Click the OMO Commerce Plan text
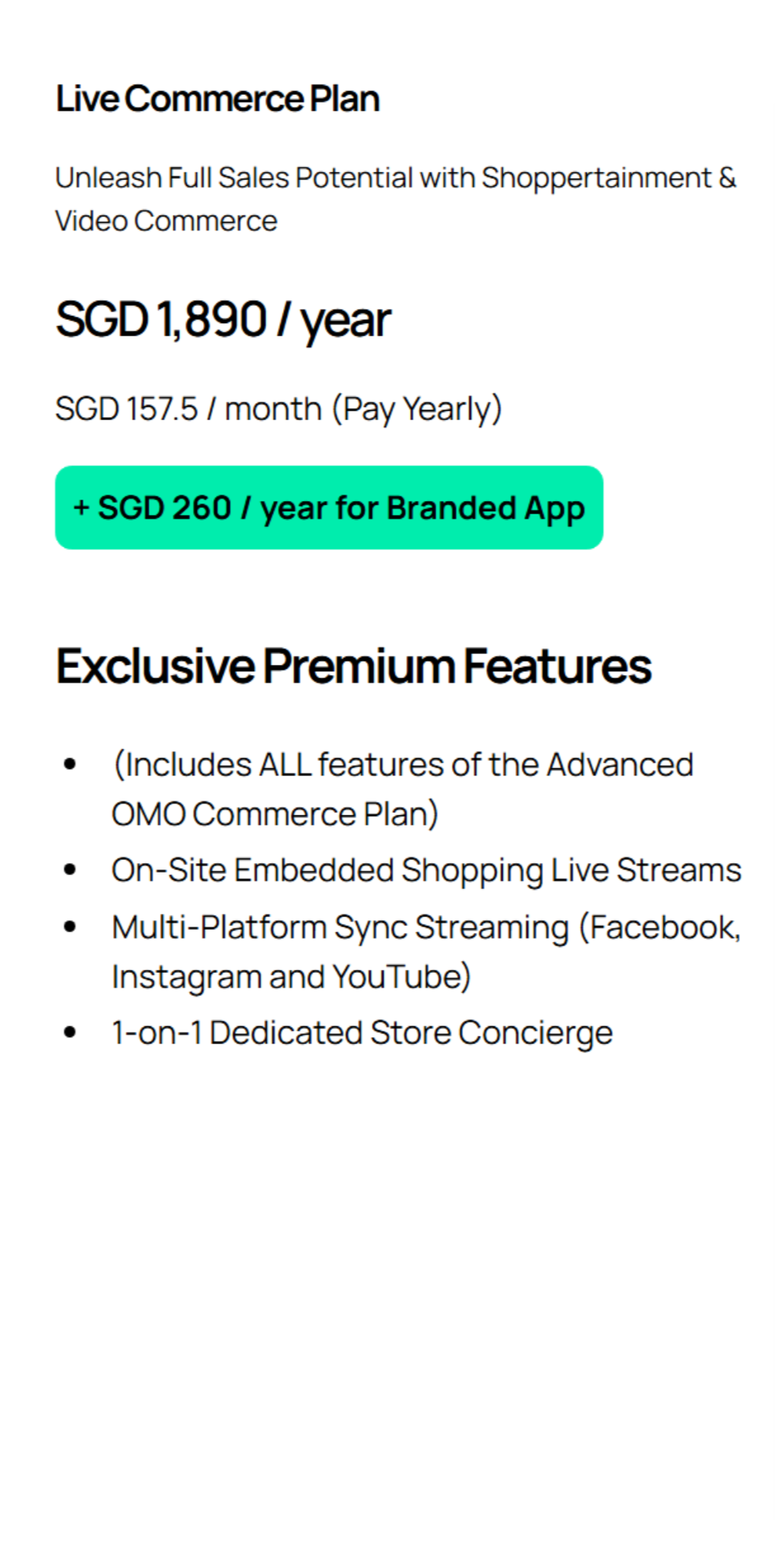 (x=274, y=814)
